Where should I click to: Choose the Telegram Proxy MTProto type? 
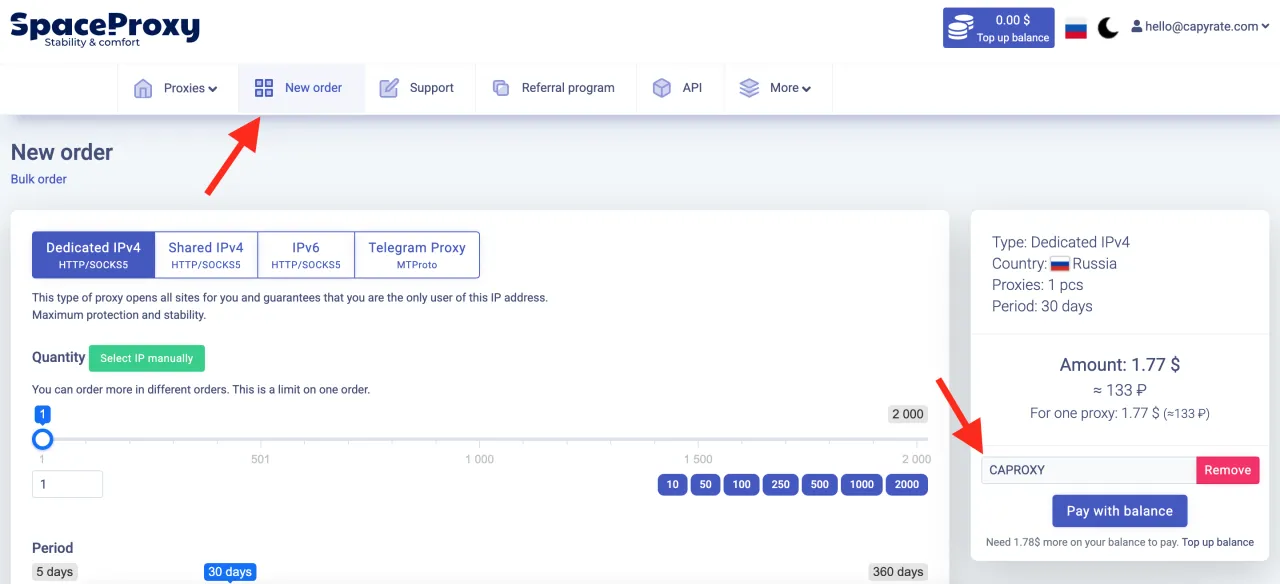pos(417,255)
